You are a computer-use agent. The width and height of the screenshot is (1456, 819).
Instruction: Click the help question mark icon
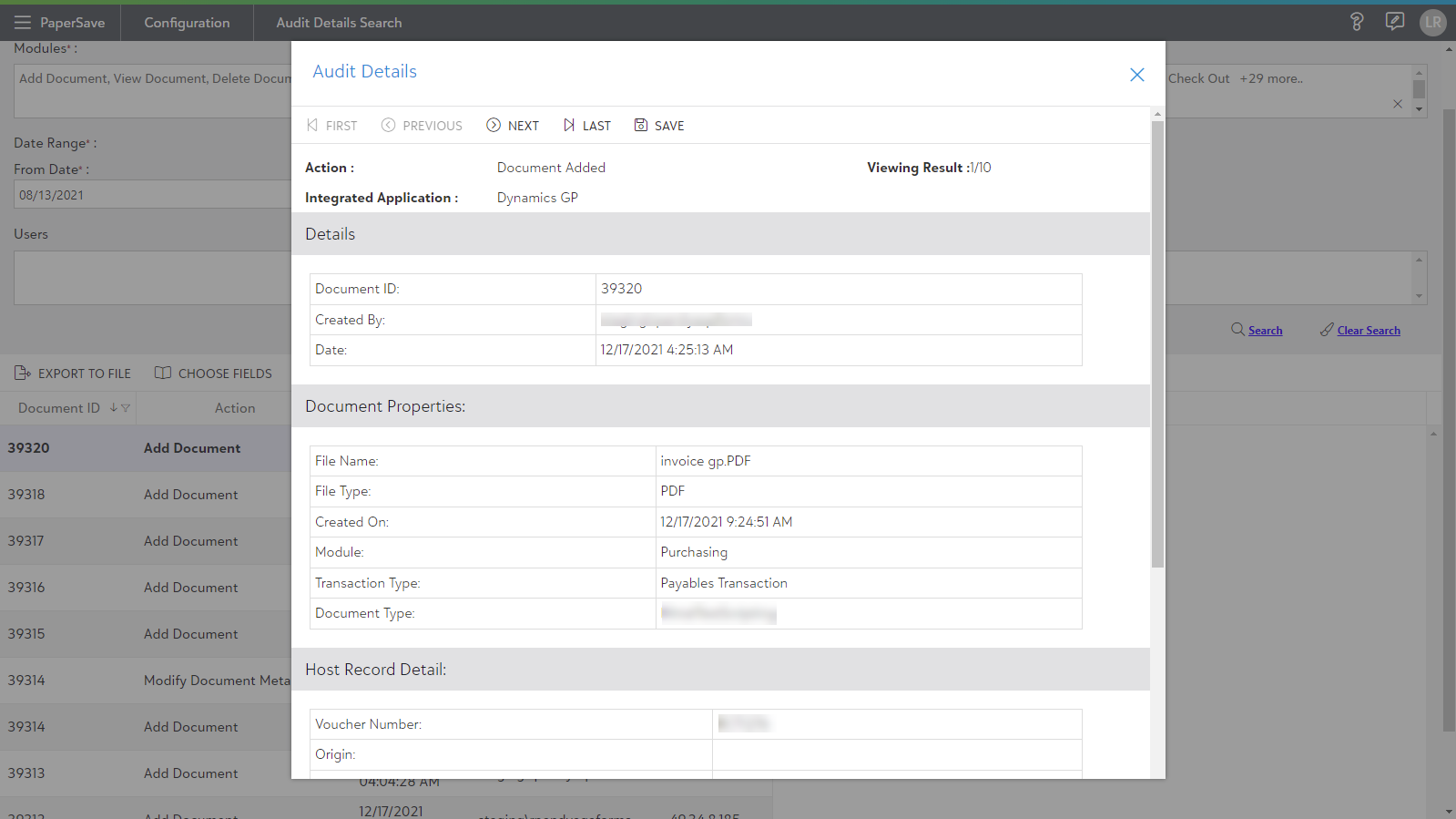[1356, 22]
